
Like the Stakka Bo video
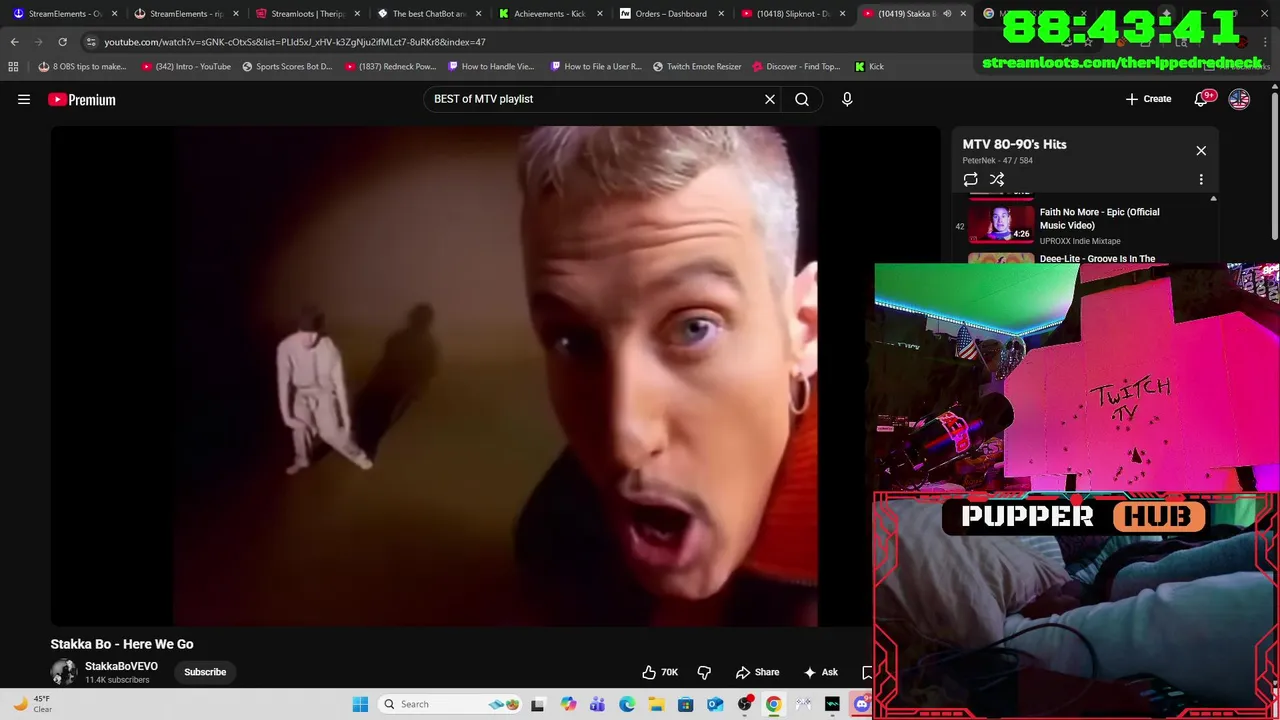[660, 672]
